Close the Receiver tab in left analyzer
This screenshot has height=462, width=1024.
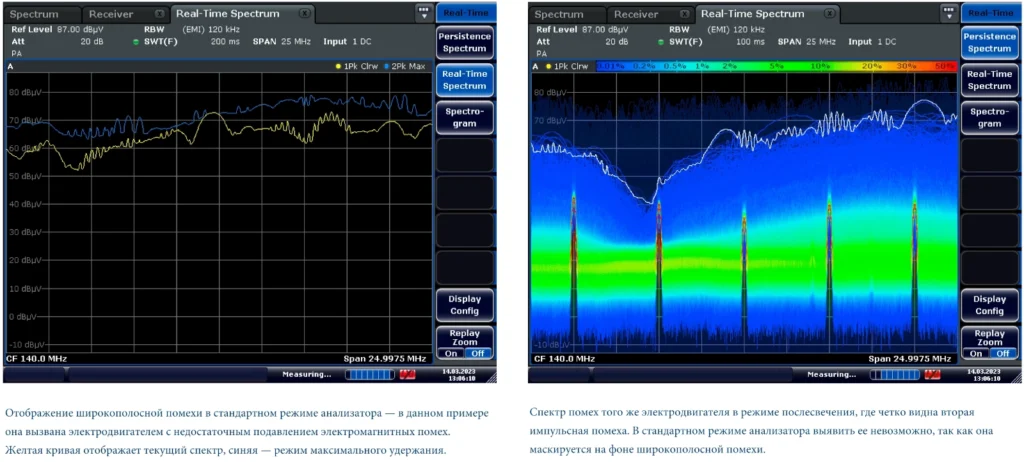[x=159, y=14]
